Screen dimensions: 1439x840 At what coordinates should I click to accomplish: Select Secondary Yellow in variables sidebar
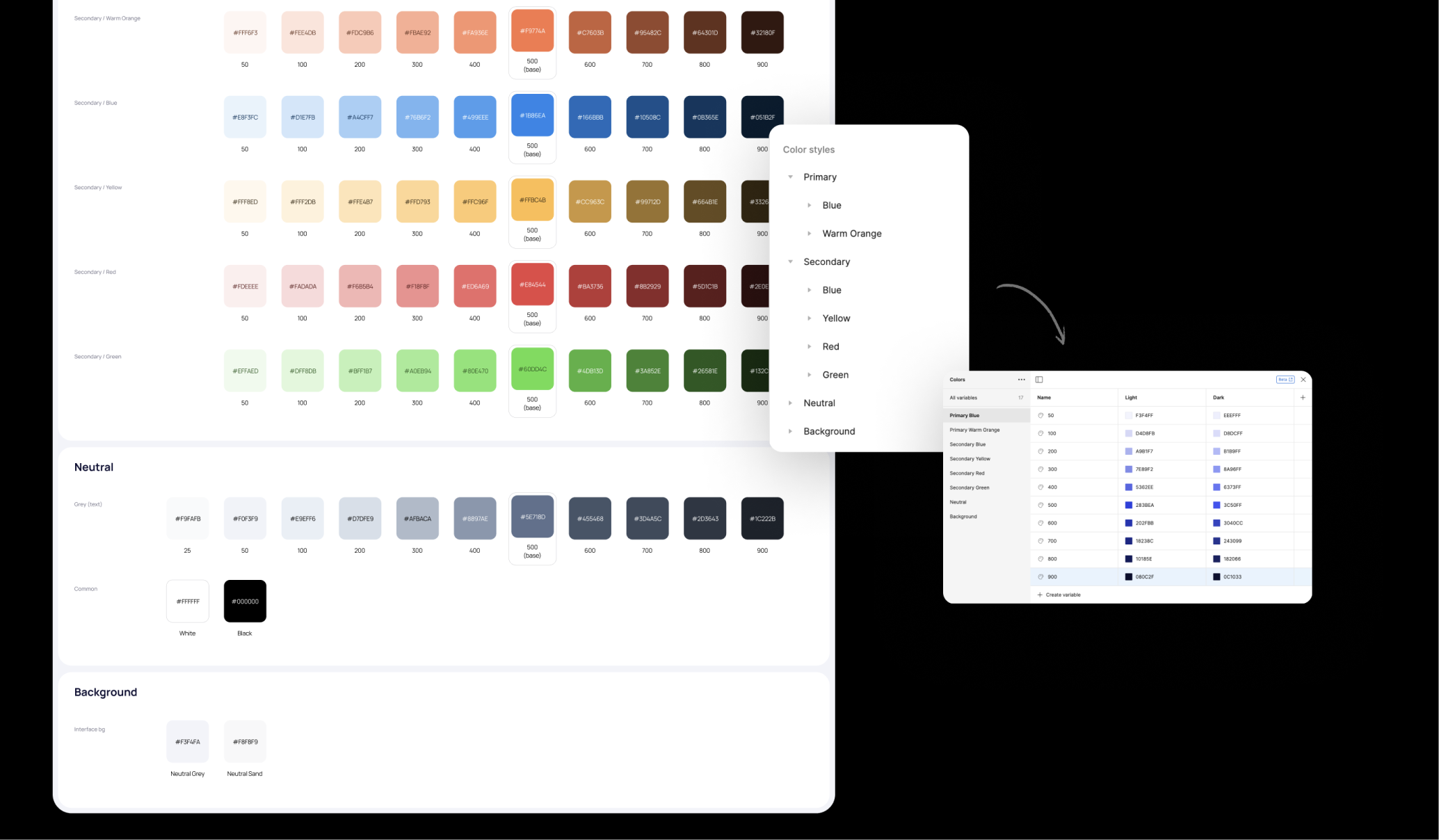pyautogui.click(x=970, y=459)
